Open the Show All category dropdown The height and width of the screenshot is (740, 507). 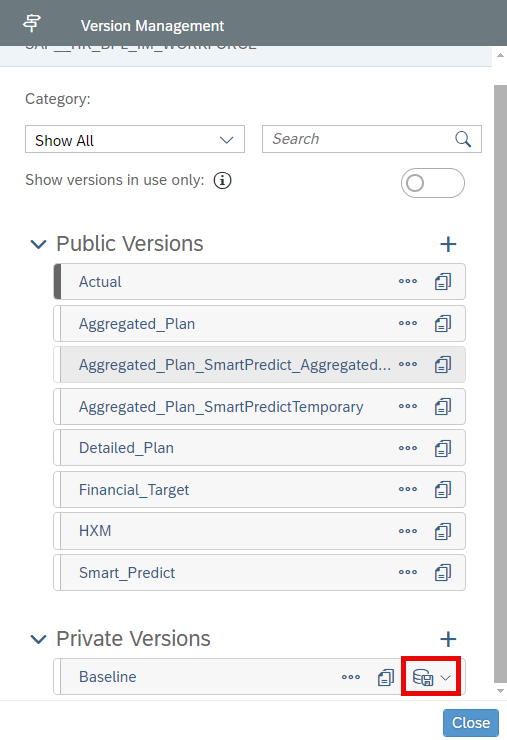point(135,139)
